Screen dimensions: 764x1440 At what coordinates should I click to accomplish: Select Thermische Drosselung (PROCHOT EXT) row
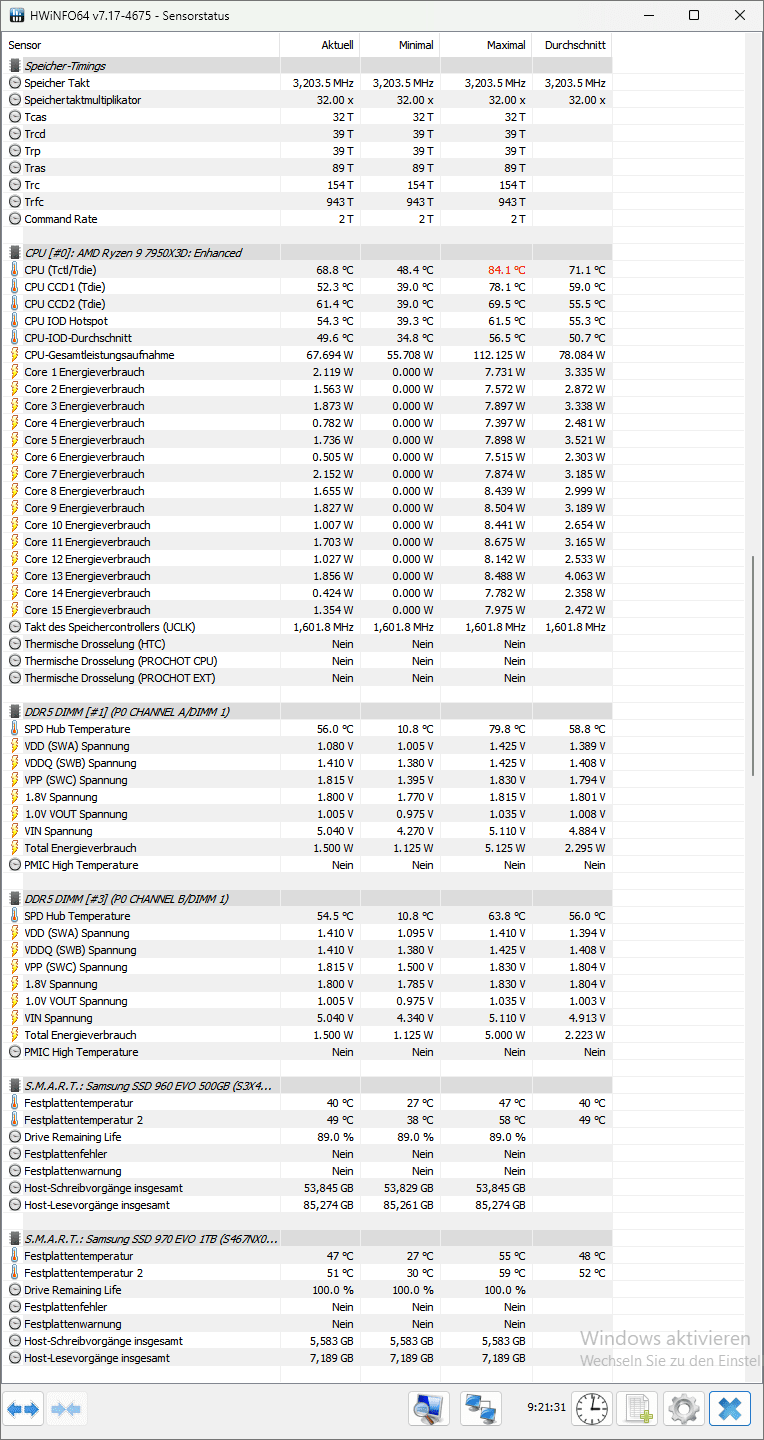coord(306,678)
